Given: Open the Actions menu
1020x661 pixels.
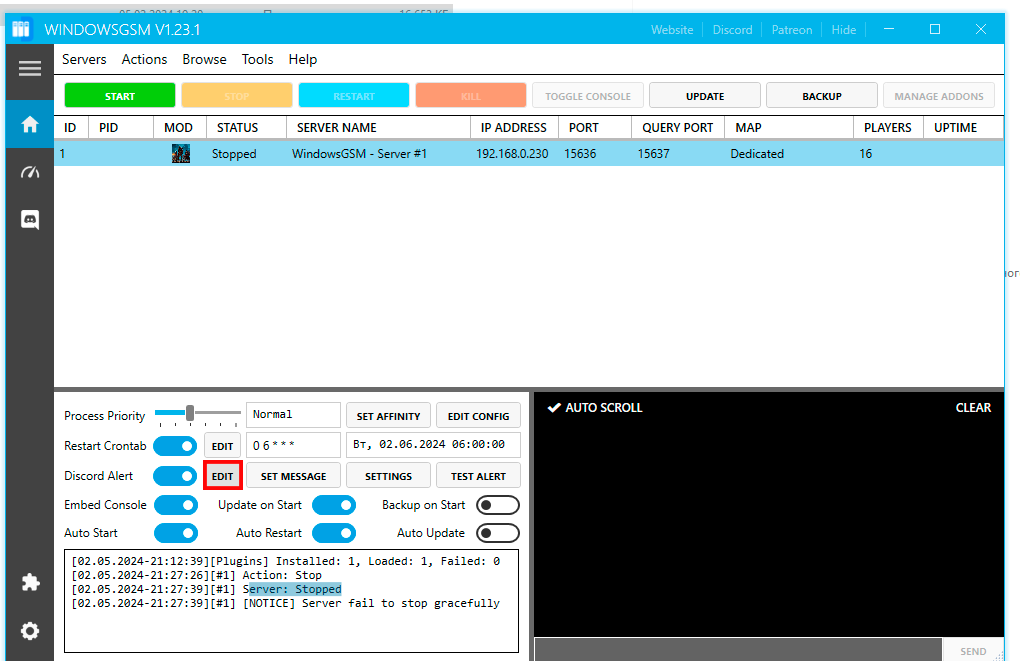Looking at the screenshot, I should point(144,59).
